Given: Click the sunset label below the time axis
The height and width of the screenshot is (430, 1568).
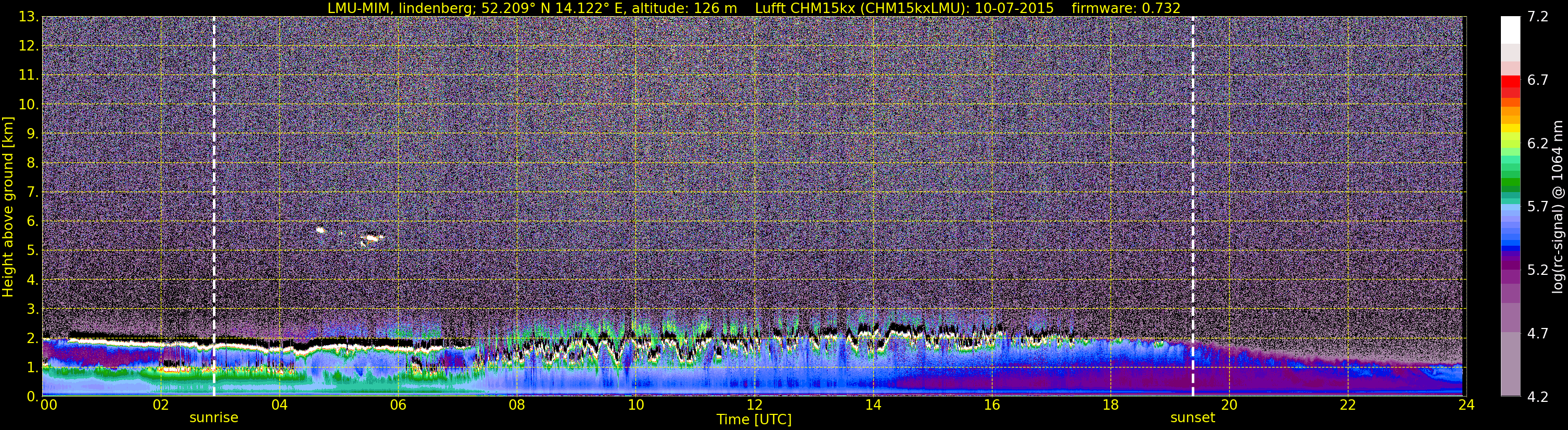Looking at the screenshot, I should pos(1192,418).
